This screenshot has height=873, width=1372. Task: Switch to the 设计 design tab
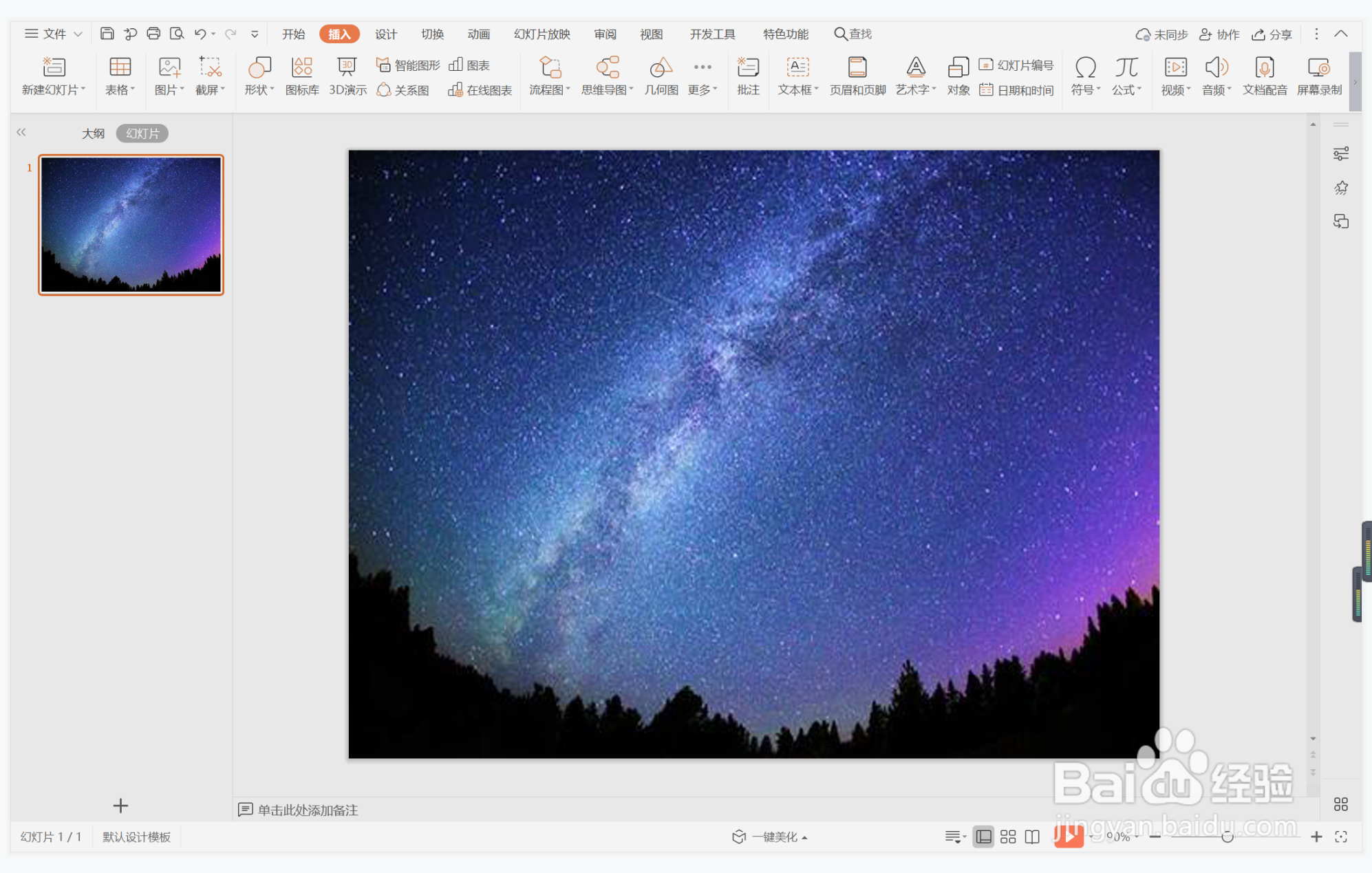pos(385,34)
